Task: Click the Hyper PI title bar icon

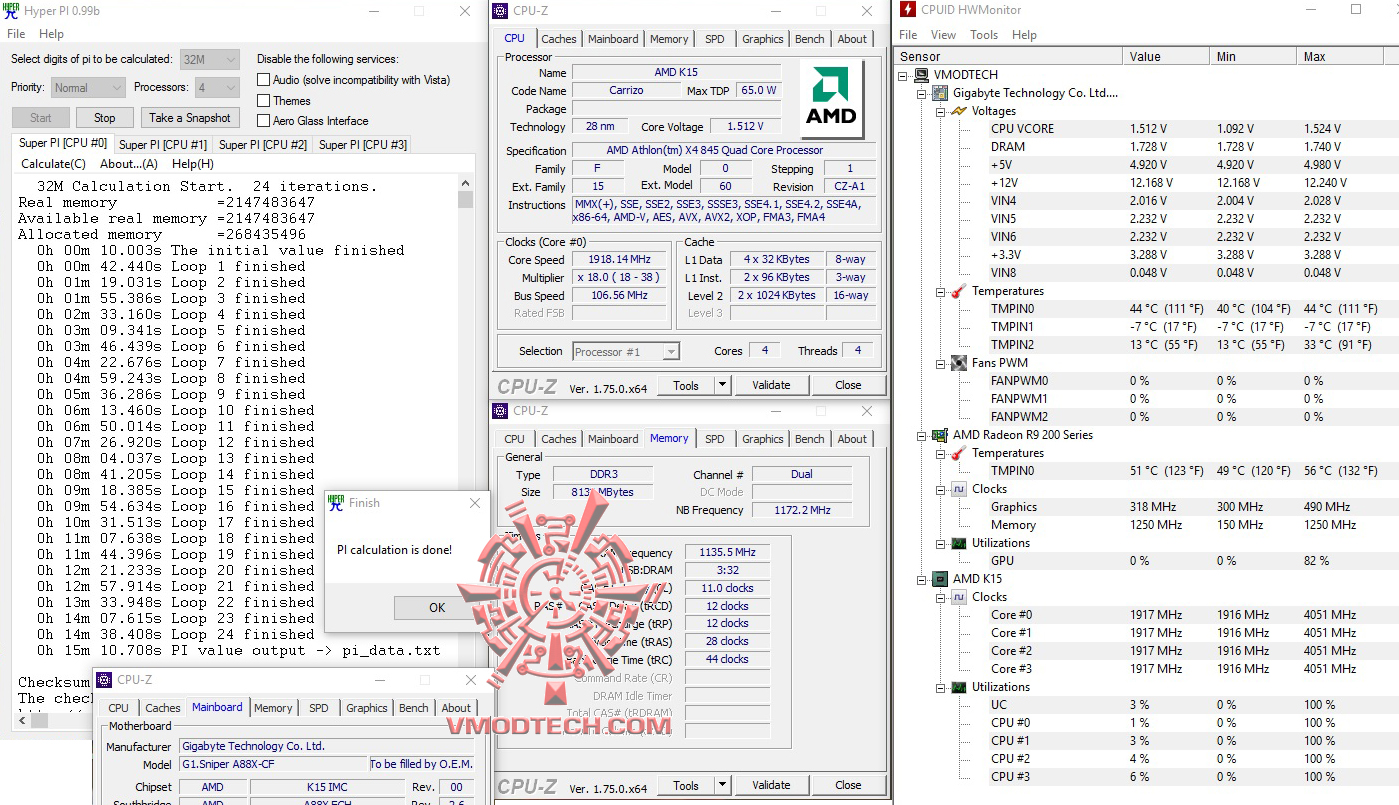Action: pos(12,11)
